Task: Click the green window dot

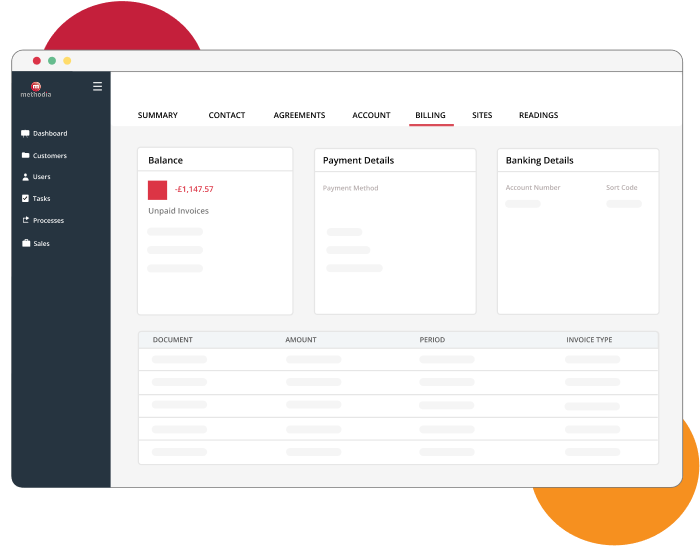Action: point(52,61)
